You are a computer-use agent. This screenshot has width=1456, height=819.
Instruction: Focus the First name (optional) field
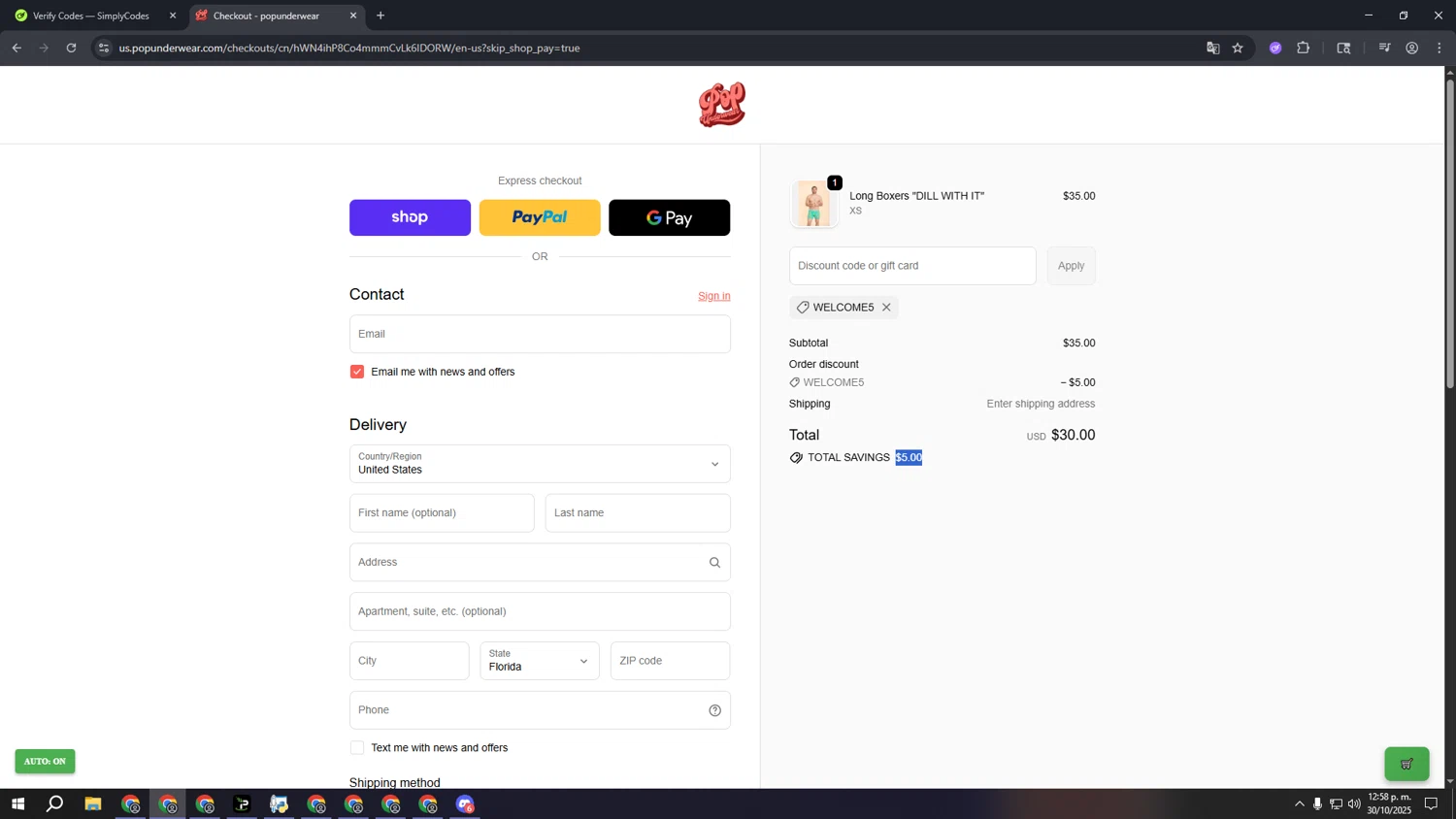[x=442, y=513]
